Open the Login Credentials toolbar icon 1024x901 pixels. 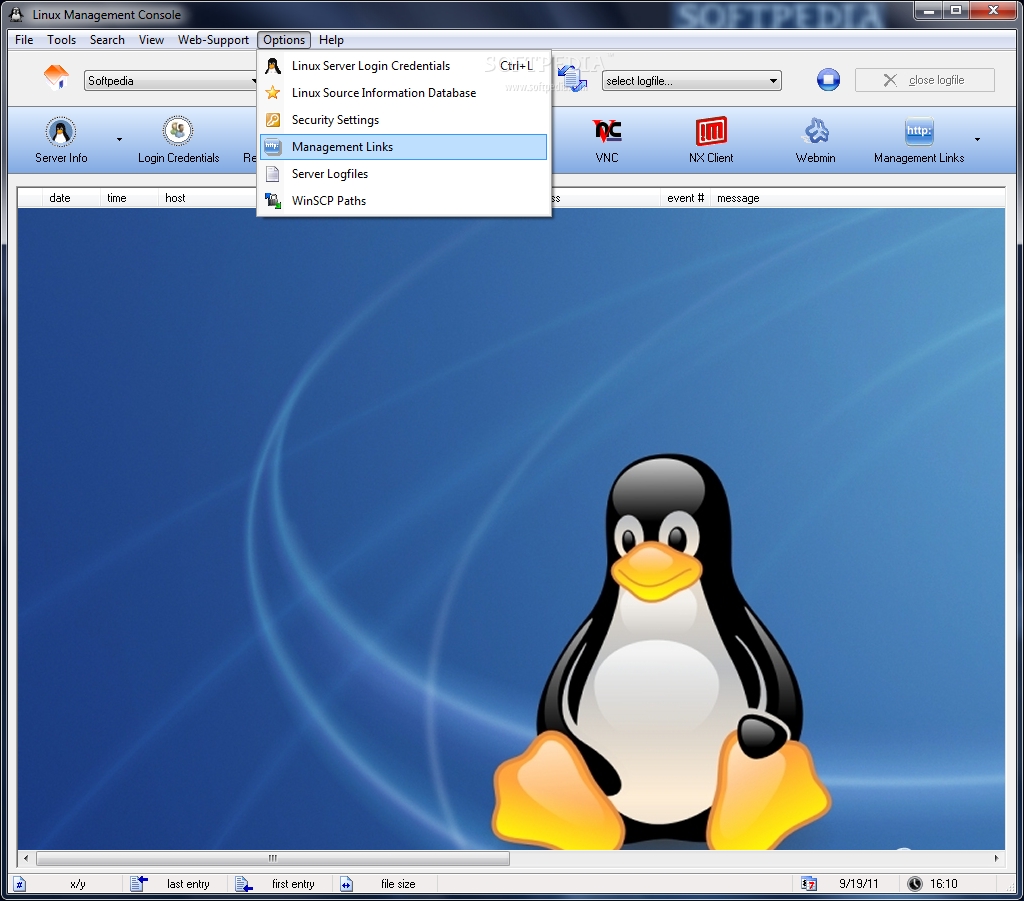coord(178,131)
